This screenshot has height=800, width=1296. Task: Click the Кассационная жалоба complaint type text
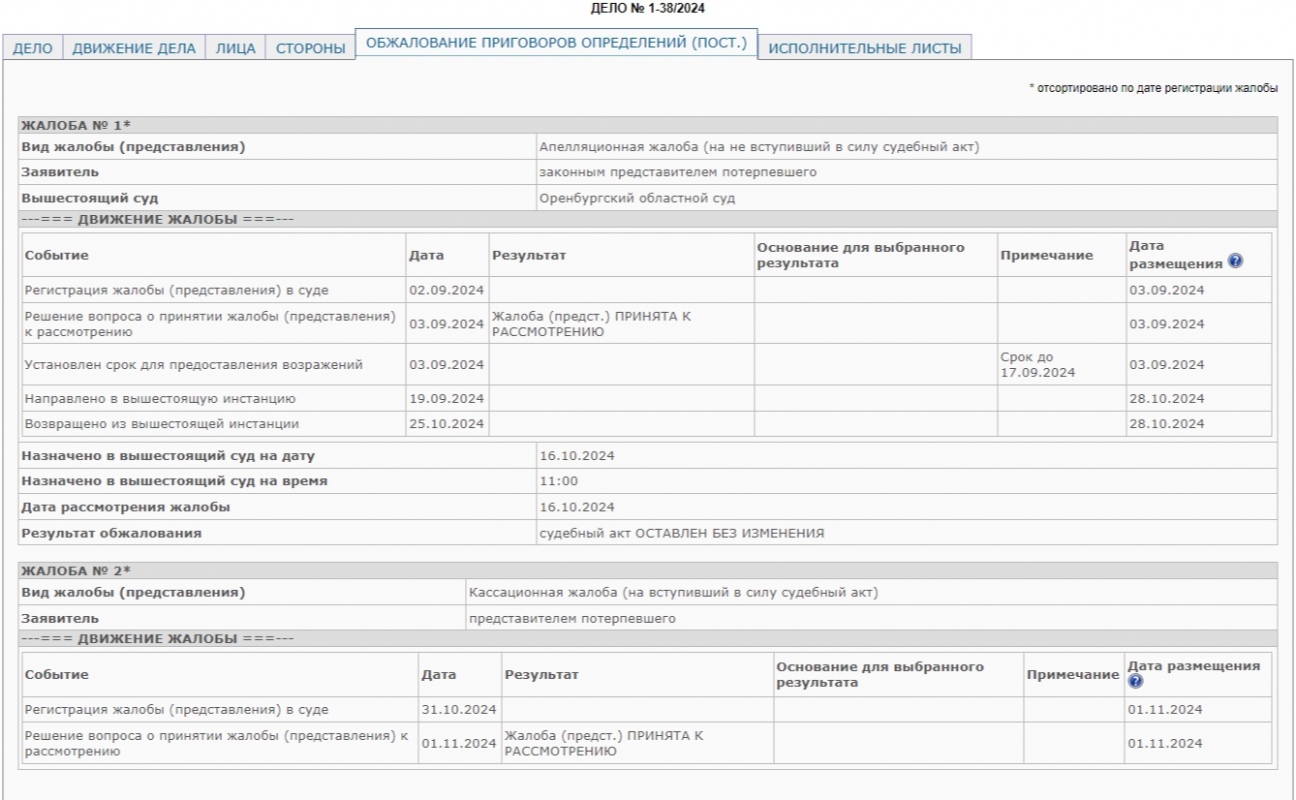[673, 592]
